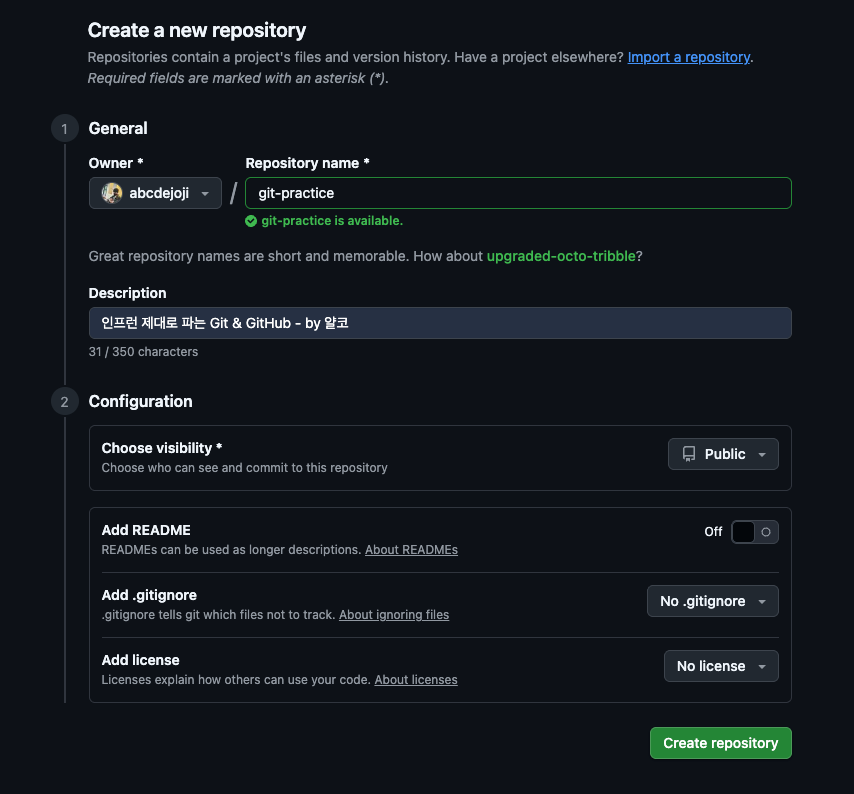The image size is (854, 794).
Task: Click the Configuration section heading
Action: pos(141,402)
